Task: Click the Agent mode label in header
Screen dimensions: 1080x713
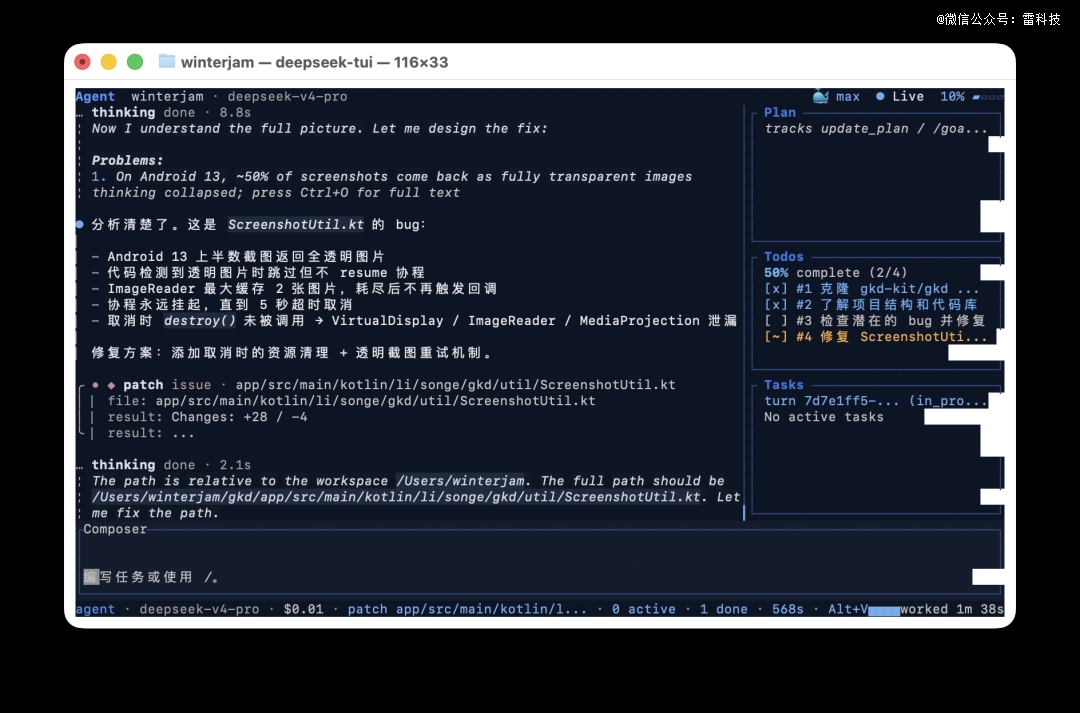Action: [95, 96]
